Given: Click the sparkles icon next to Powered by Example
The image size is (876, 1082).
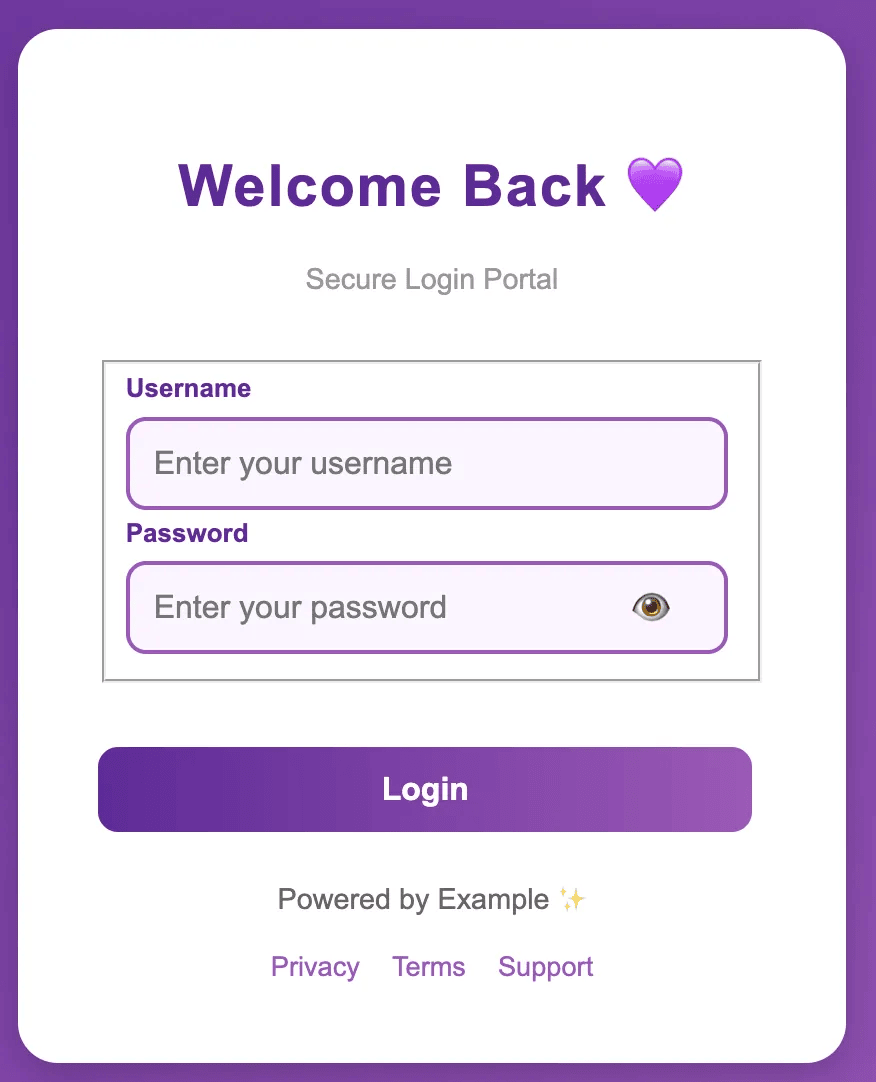Looking at the screenshot, I should 570,899.
